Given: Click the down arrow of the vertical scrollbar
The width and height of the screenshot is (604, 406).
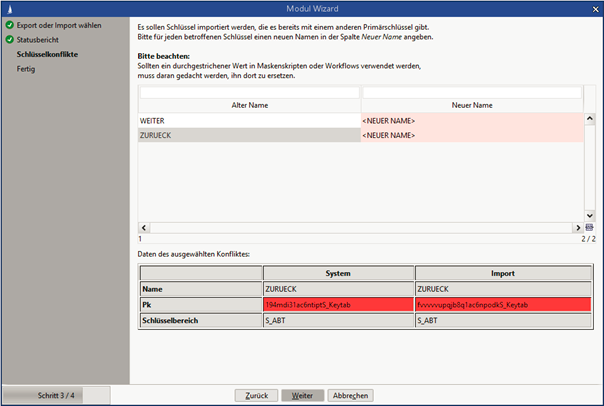Looking at the screenshot, I should click(x=590, y=216).
